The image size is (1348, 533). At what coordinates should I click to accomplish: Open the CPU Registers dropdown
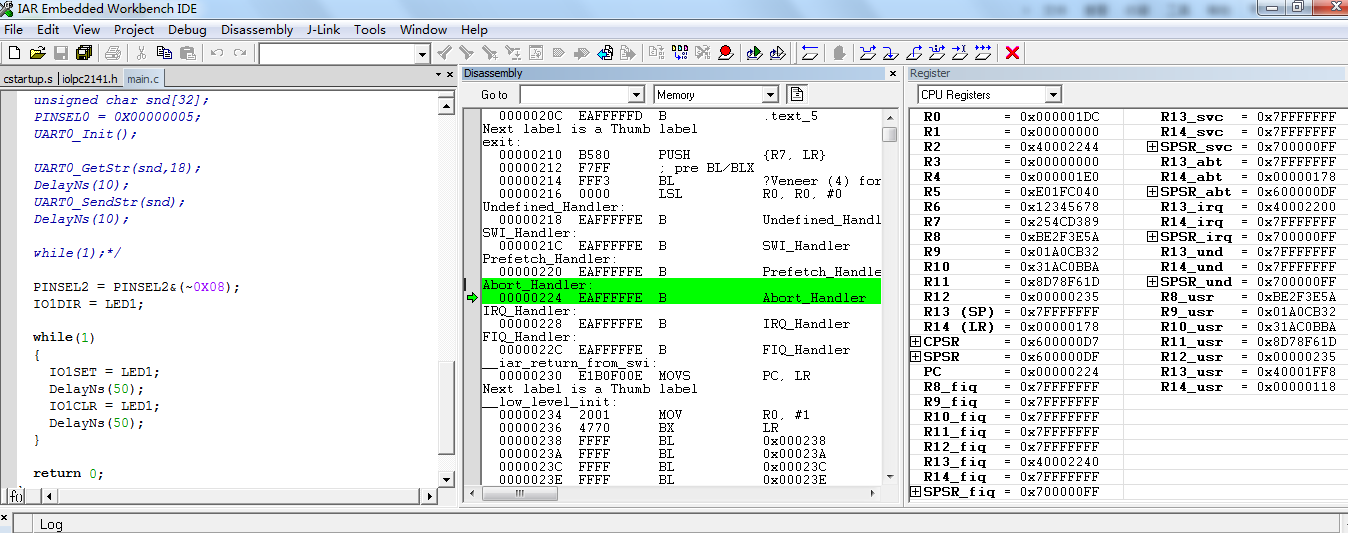point(1052,95)
